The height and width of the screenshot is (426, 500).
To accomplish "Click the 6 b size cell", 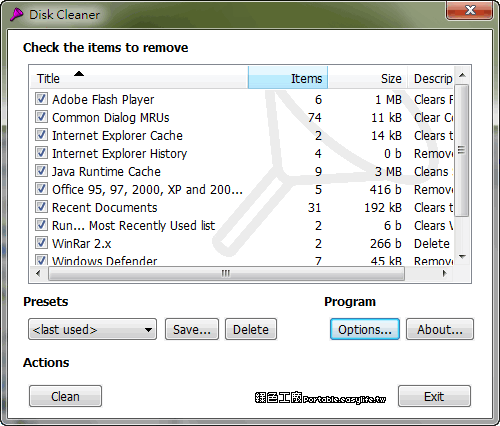I will tap(393, 225).
